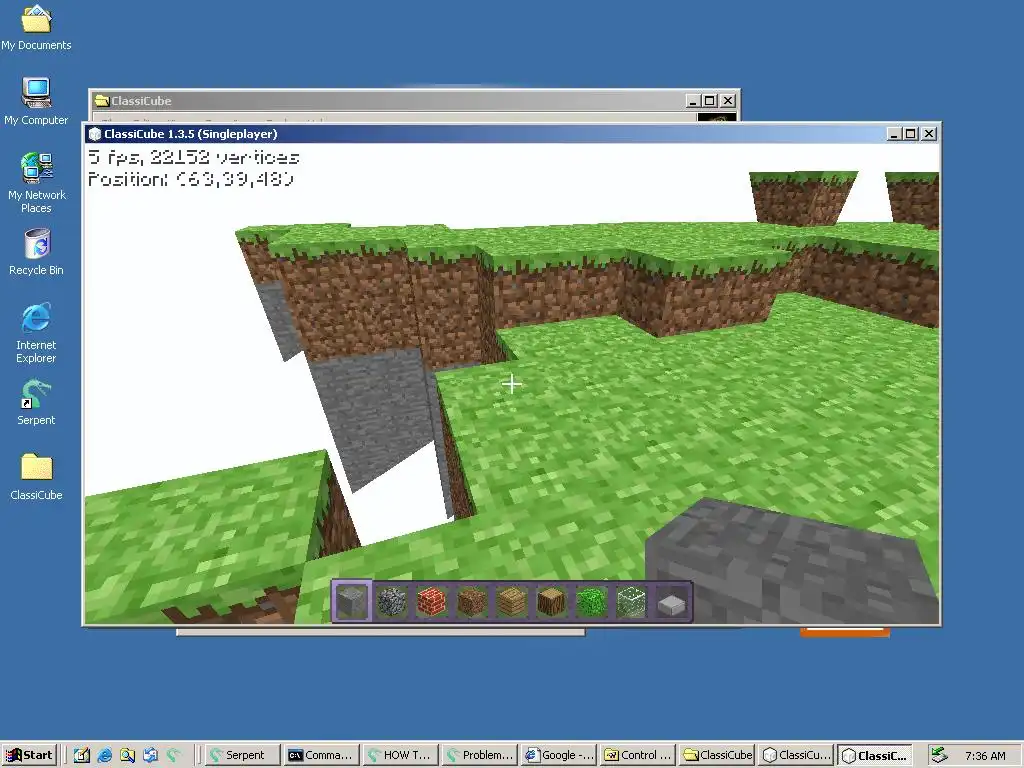This screenshot has height=768, width=1024.
Task: Minimize the ClassiCube game window
Action: 894,134
